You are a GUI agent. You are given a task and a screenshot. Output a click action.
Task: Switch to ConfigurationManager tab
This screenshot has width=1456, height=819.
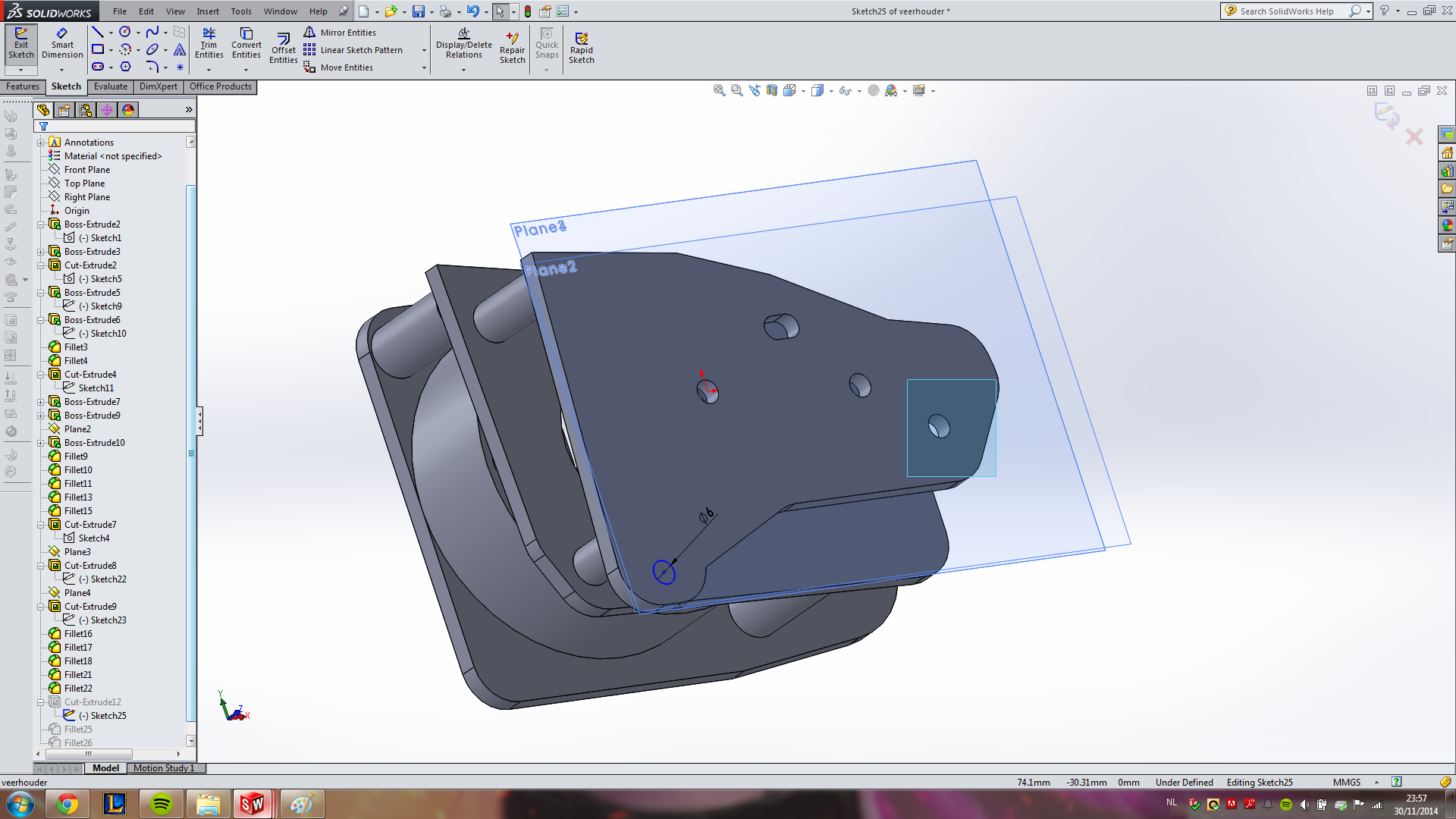coord(86,110)
